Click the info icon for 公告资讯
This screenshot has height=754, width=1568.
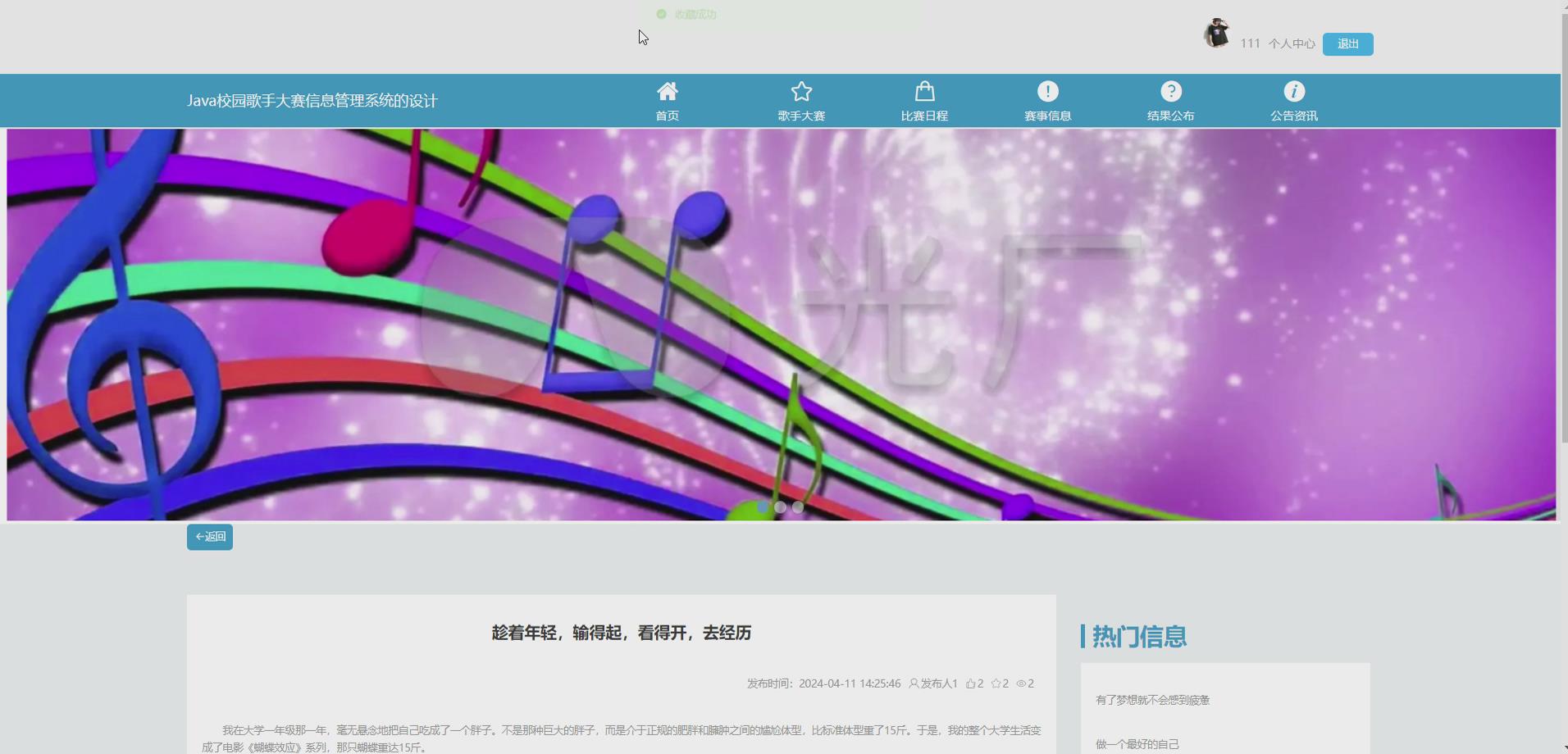click(x=1294, y=91)
